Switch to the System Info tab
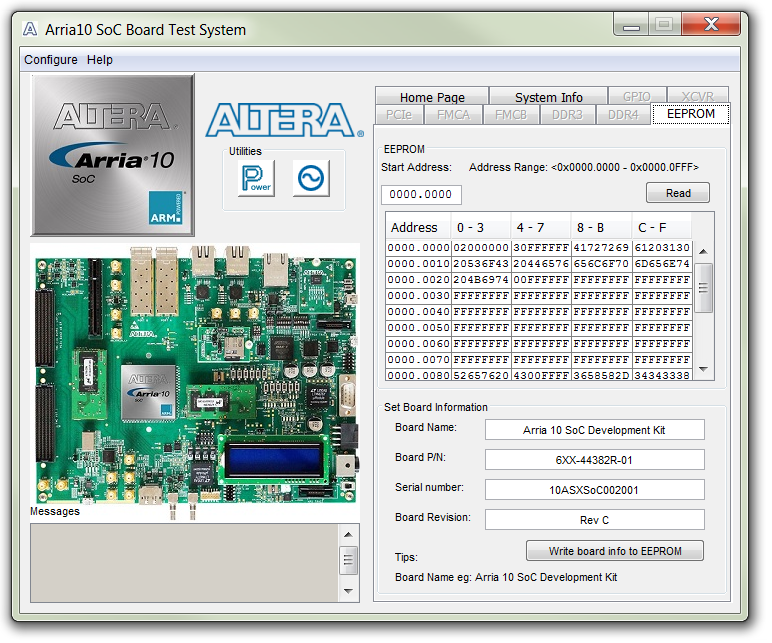 coord(549,97)
